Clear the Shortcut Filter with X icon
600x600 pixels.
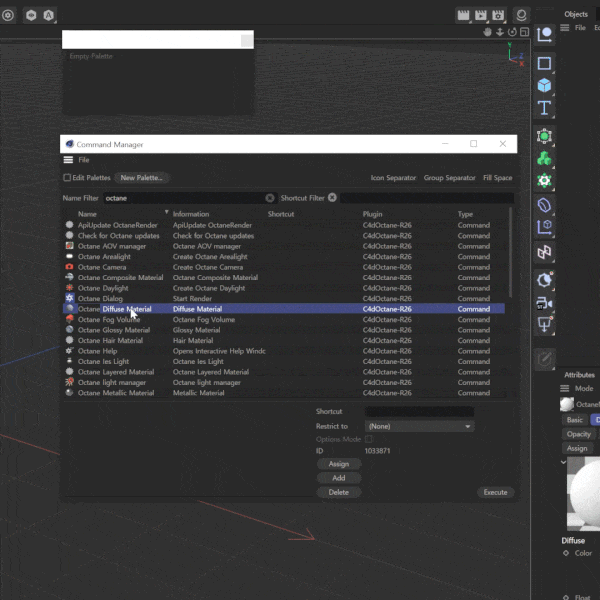tap(332, 197)
